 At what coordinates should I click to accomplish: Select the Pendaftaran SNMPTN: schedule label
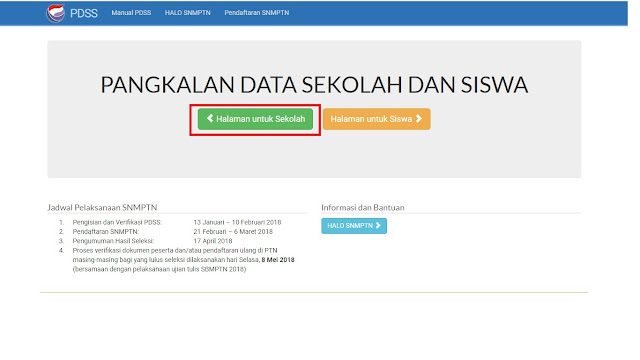[x=106, y=231]
